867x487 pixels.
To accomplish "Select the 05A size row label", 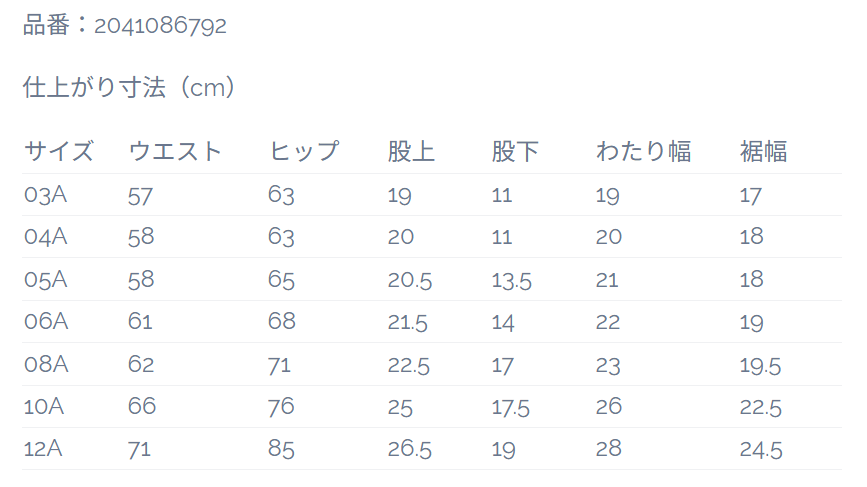I will (45, 279).
